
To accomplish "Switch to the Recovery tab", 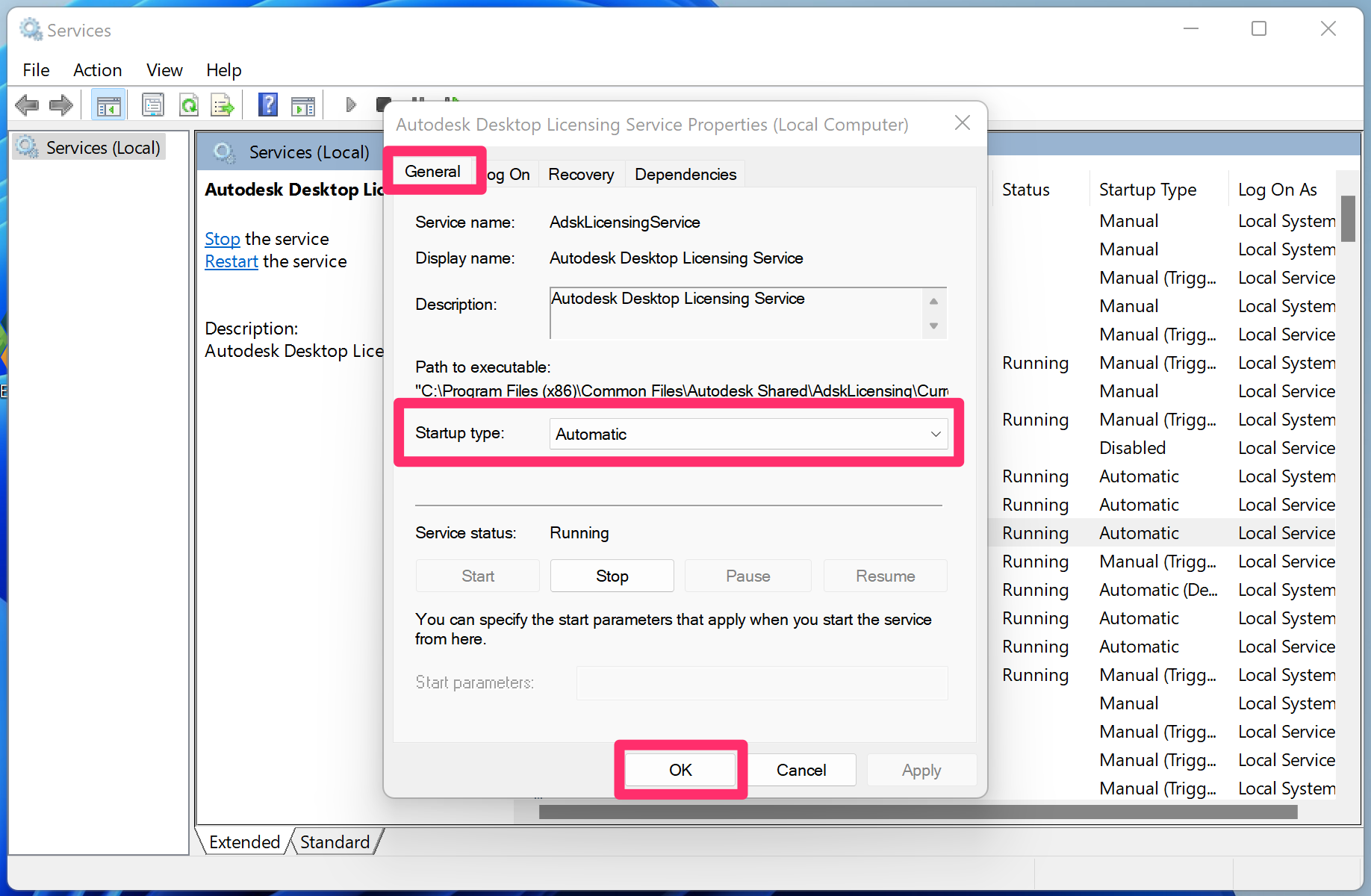I will [581, 175].
